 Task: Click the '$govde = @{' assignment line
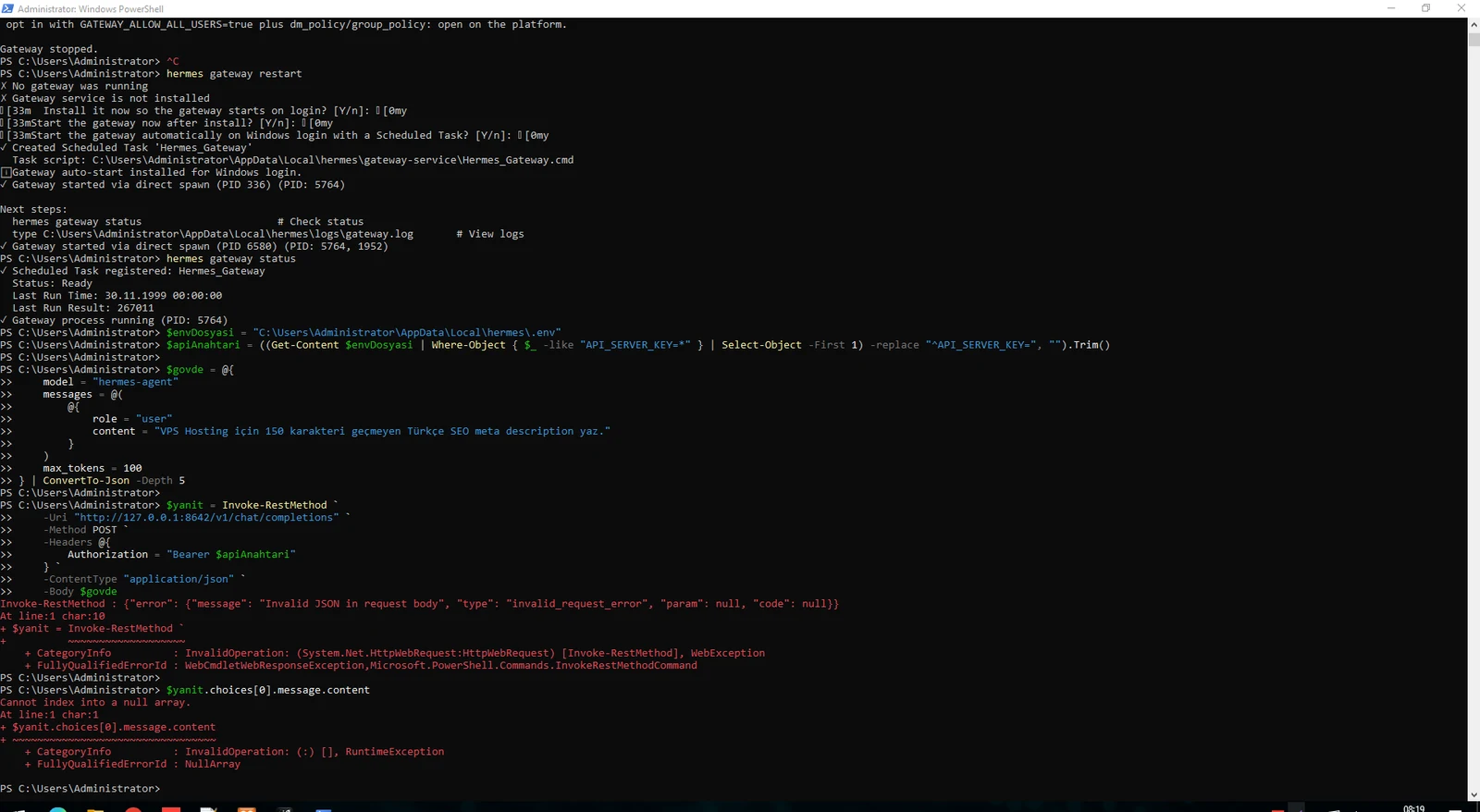pyautogui.click(x=200, y=370)
